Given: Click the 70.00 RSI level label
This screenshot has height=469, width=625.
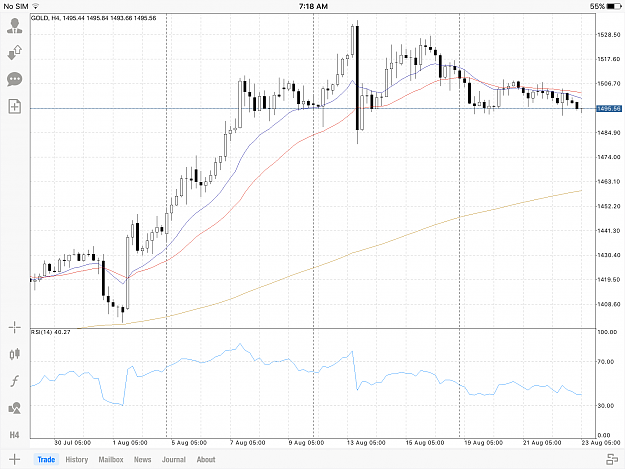Looking at the screenshot, I should tap(606, 361).
